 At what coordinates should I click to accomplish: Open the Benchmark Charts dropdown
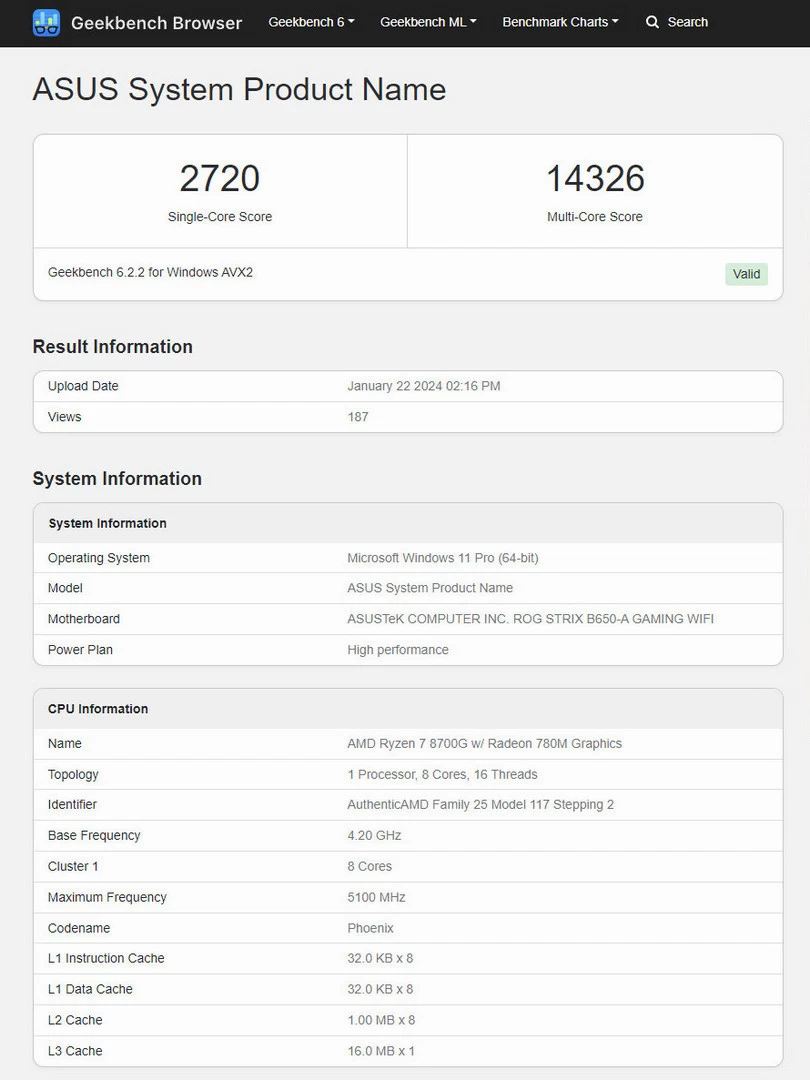(x=560, y=22)
